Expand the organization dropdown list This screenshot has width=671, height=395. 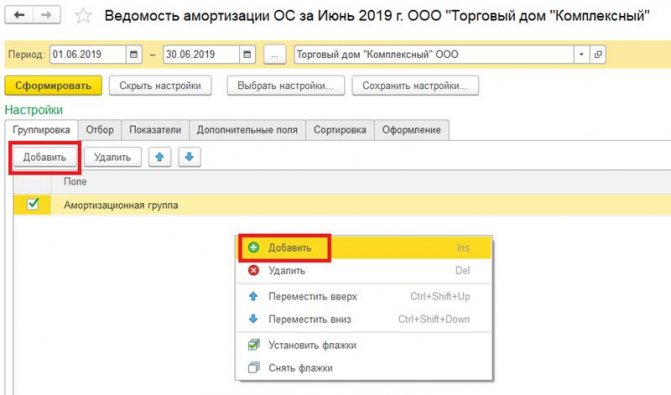click(x=581, y=54)
